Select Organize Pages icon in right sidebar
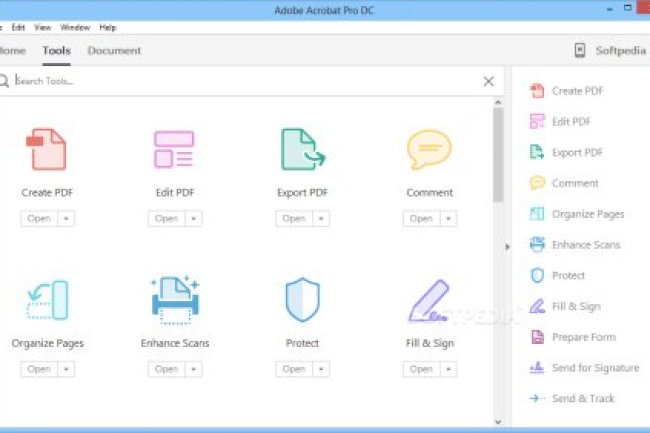Image resolution: width=650 pixels, height=433 pixels. (x=537, y=214)
